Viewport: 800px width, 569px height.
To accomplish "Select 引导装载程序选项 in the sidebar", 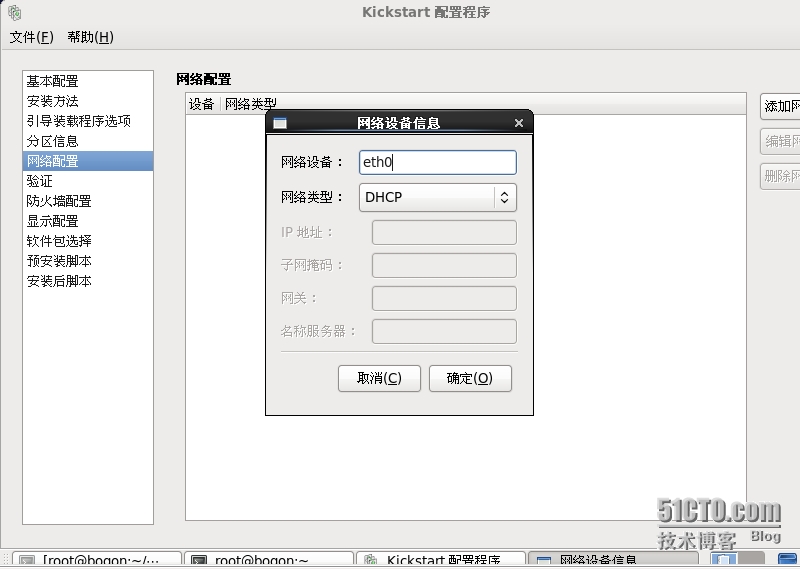I will (88, 121).
